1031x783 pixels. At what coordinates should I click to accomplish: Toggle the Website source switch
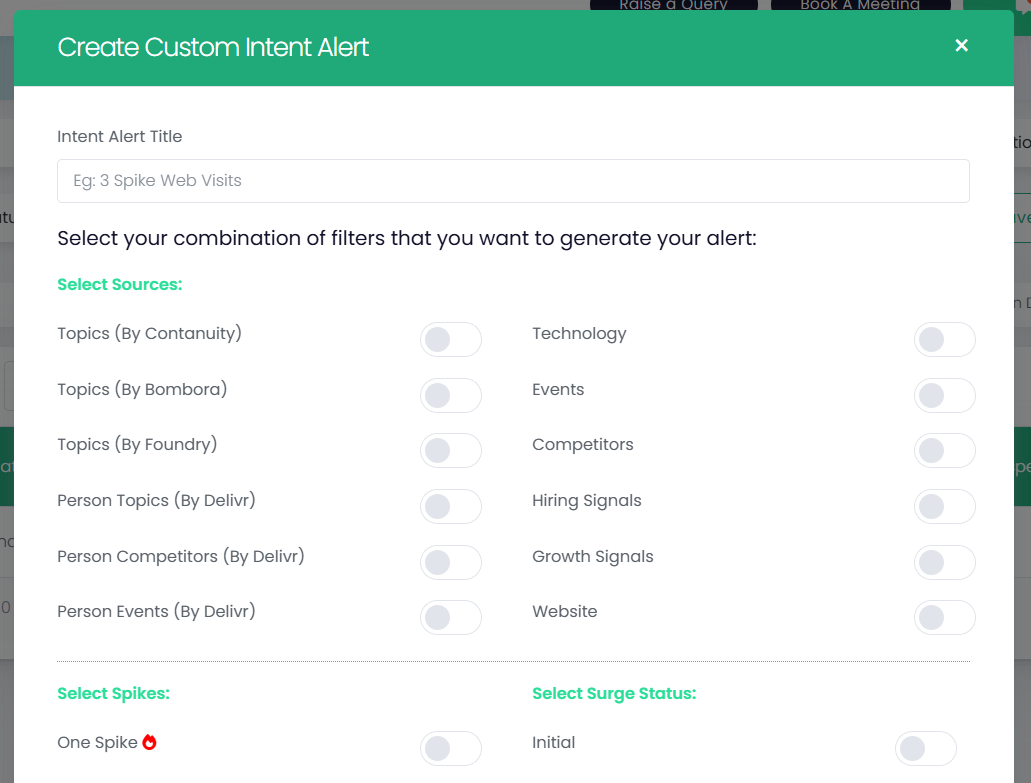(x=944, y=618)
